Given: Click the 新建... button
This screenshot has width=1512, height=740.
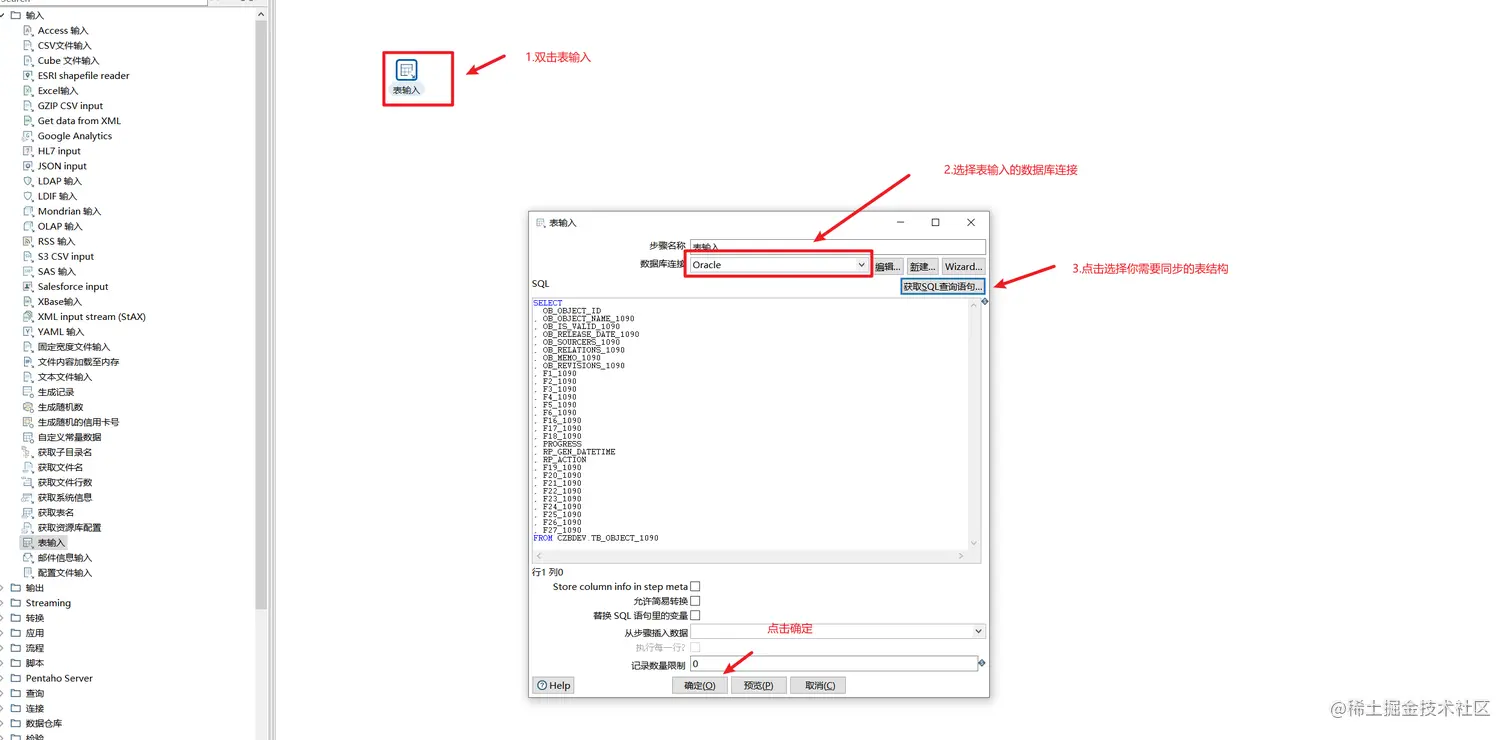Looking at the screenshot, I should click(922, 266).
